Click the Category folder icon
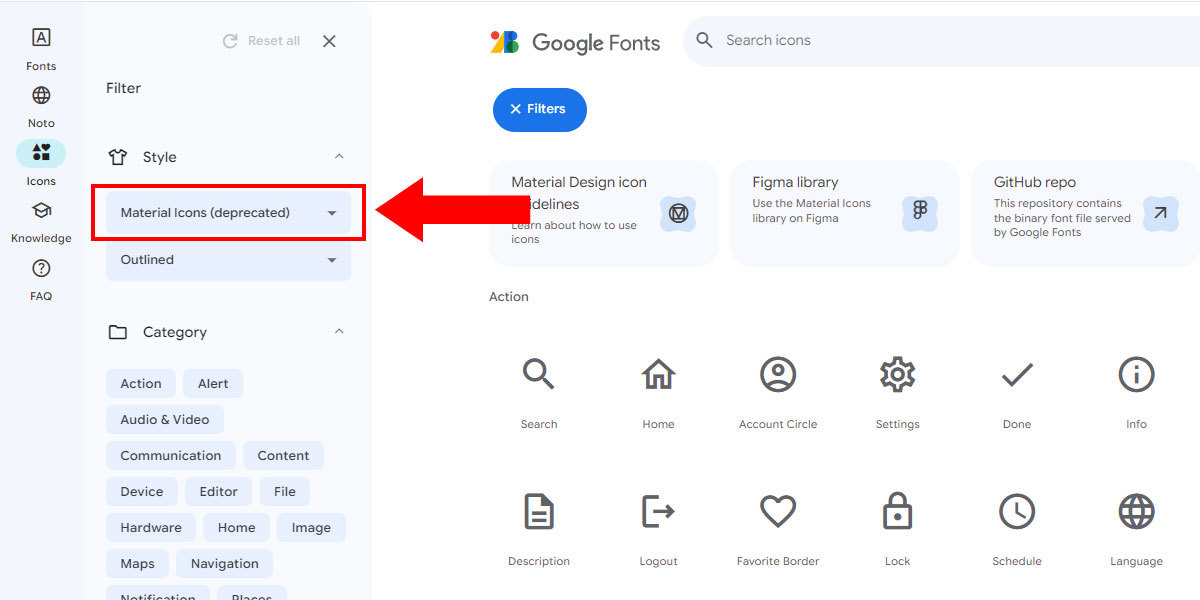This screenshot has width=1200, height=600. pos(118,332)
